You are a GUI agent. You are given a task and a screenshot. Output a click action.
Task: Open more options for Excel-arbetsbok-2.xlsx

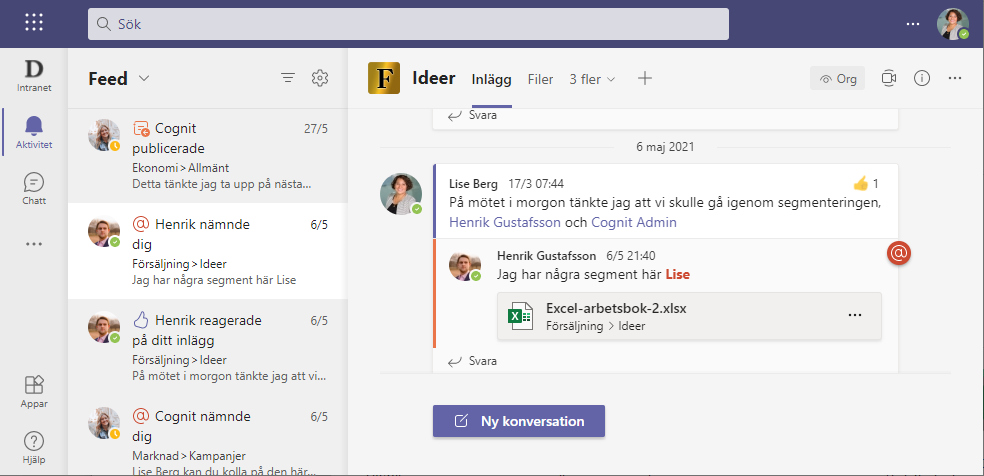(x=854, y=315)
